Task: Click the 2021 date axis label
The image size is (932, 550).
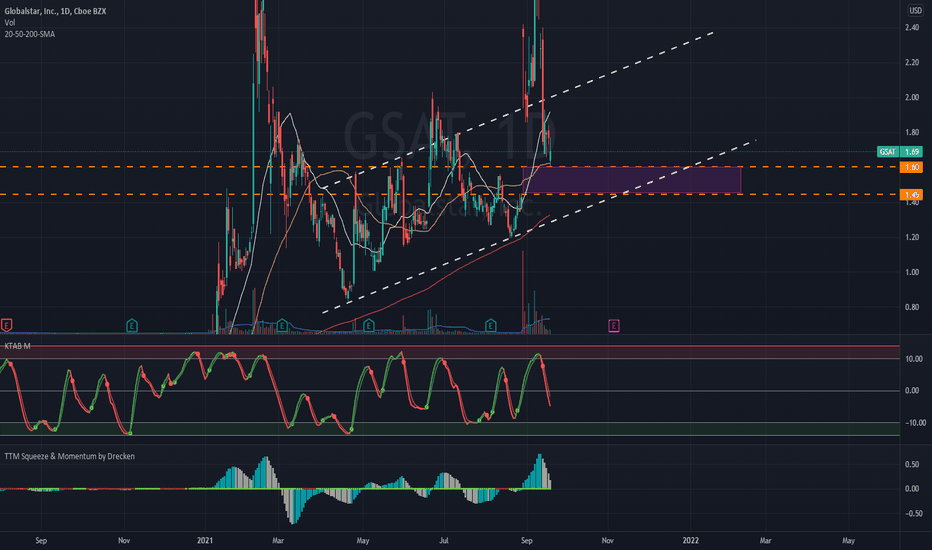Action: tap(204, 540)
